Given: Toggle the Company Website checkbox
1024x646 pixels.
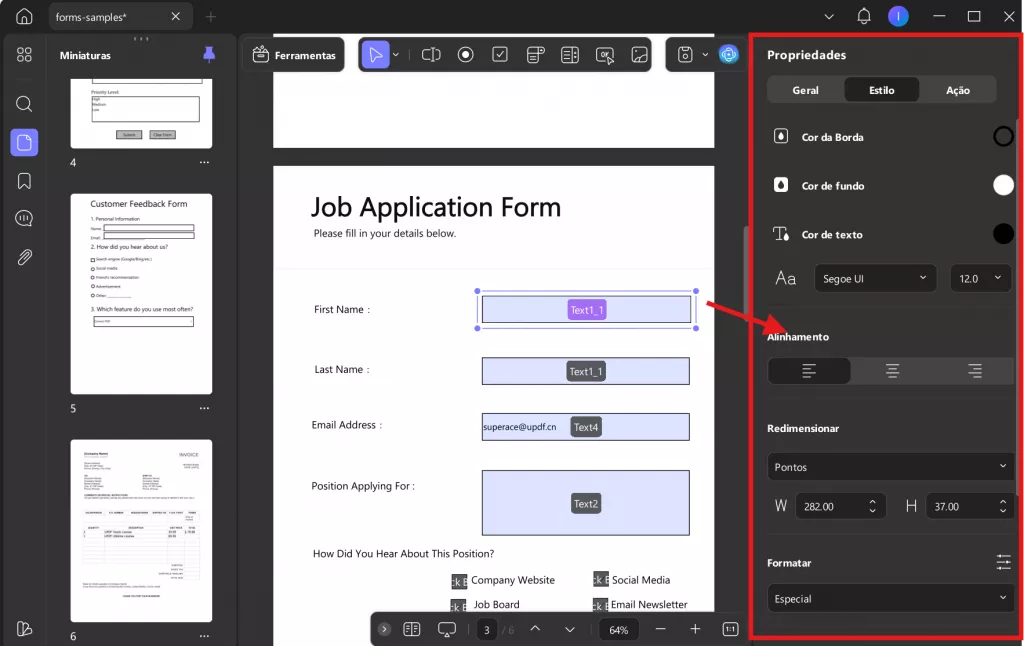Looking at the screenshot, I should point(459,581).
